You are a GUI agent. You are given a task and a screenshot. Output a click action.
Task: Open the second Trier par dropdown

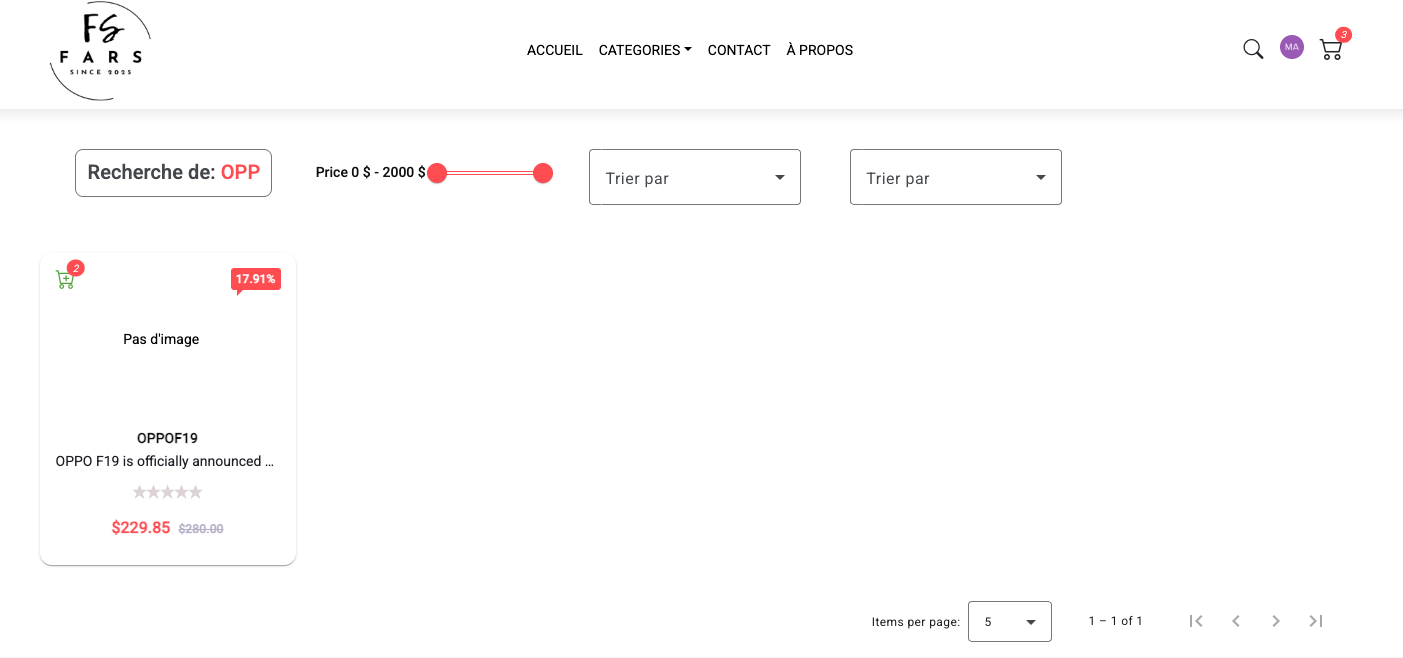955,177
